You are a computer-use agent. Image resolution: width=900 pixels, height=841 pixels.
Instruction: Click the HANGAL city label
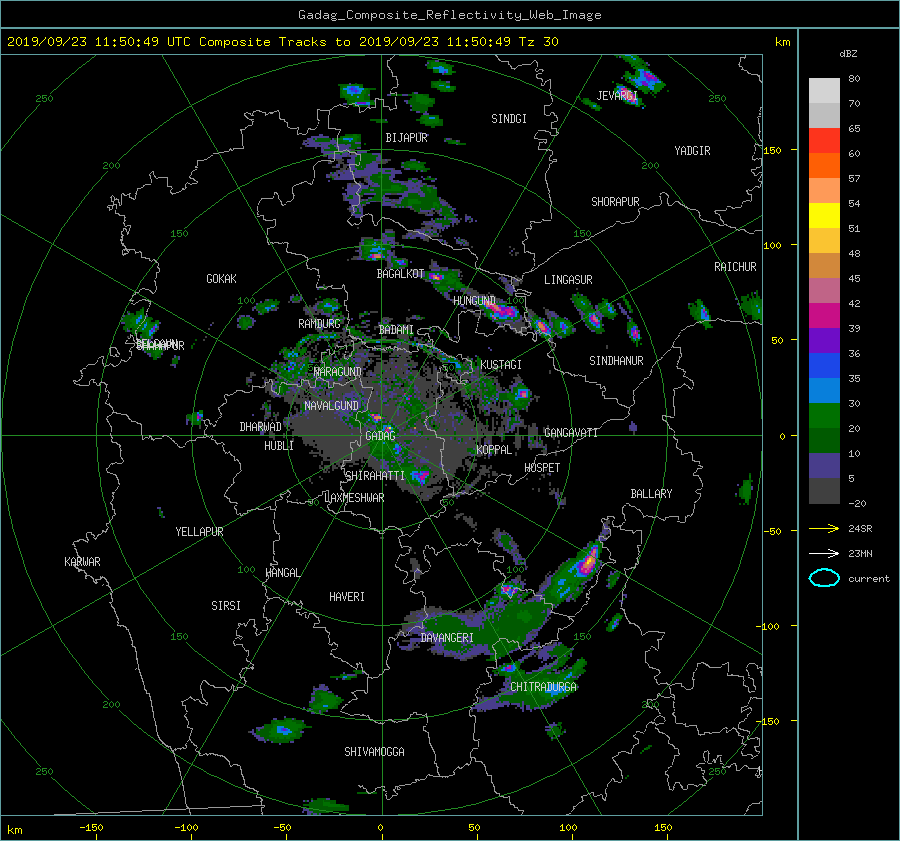tap(282, 573)
